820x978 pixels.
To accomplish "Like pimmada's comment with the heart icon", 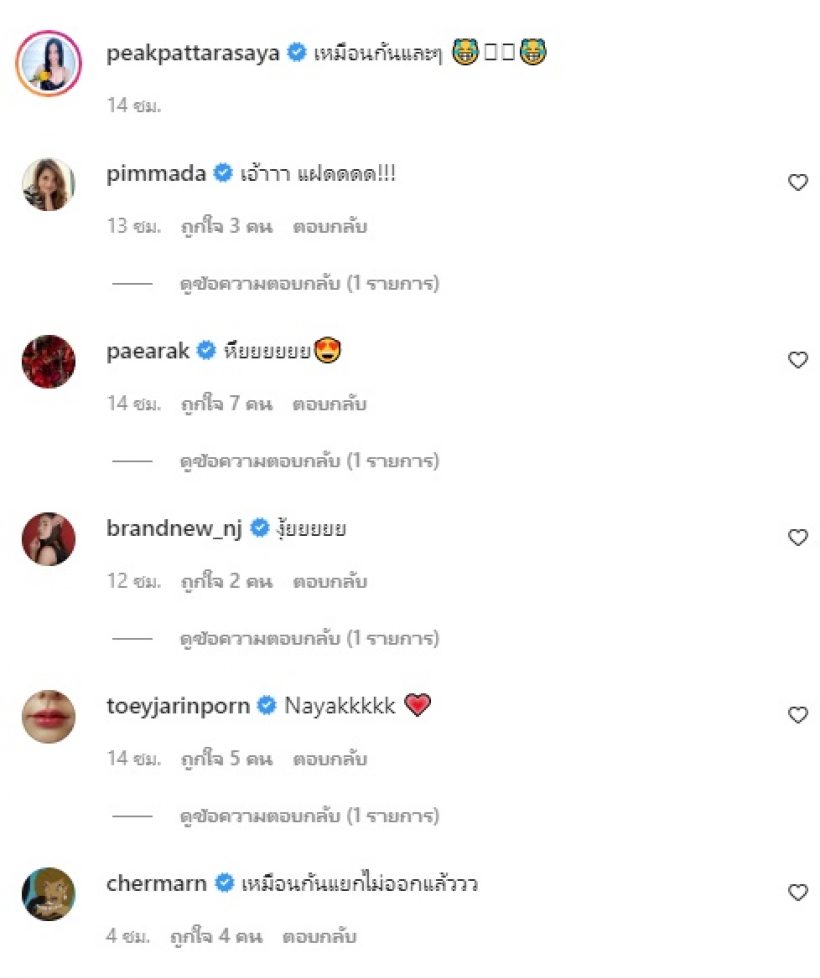I will [798, 182].
